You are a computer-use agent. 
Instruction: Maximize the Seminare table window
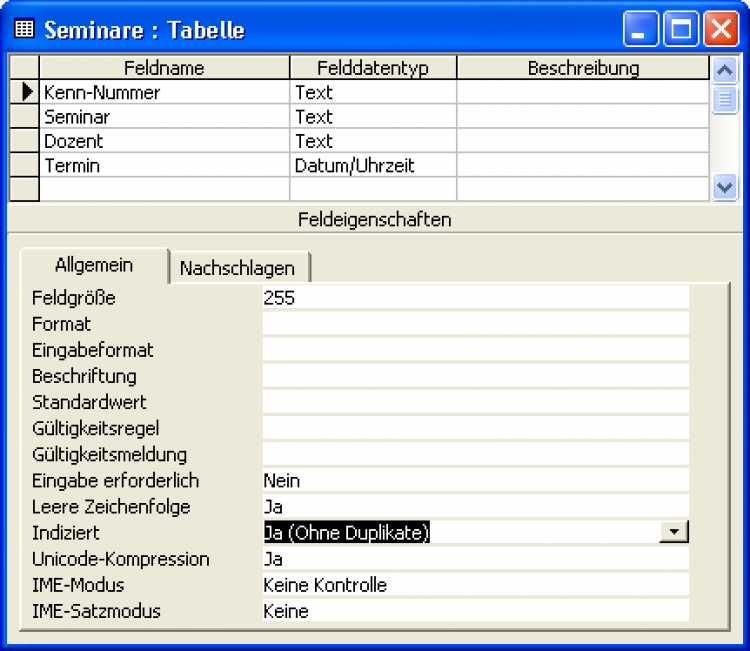(x=681, y=29)
